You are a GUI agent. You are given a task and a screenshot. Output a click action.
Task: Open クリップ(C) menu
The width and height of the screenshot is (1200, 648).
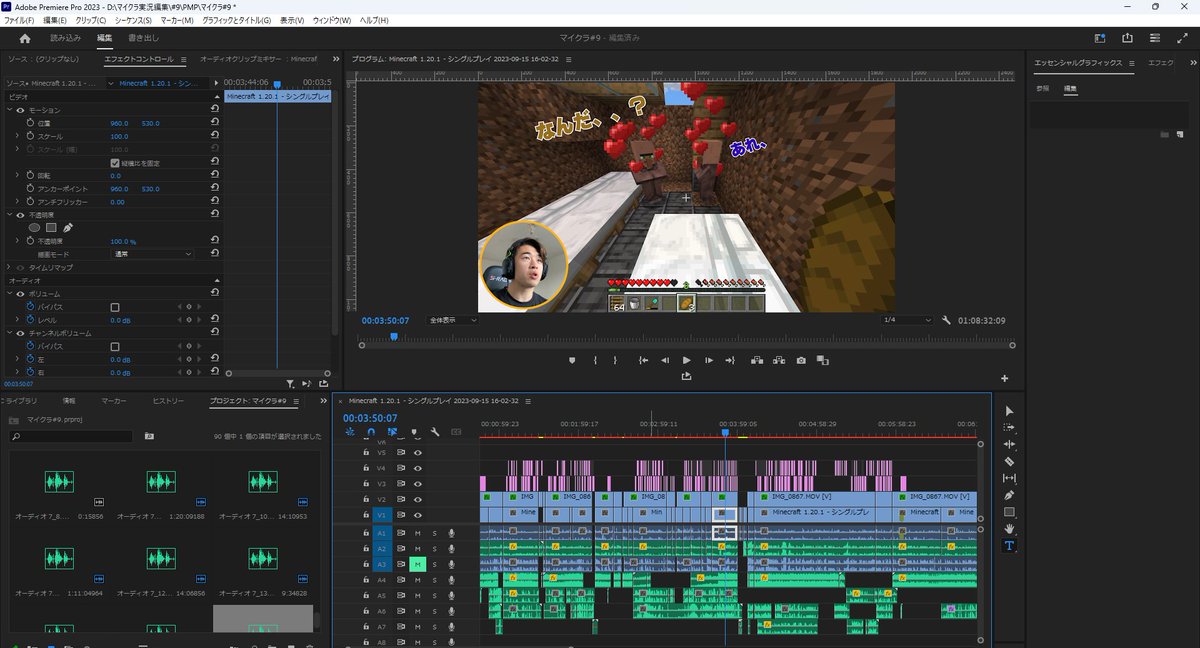(91, 20)
